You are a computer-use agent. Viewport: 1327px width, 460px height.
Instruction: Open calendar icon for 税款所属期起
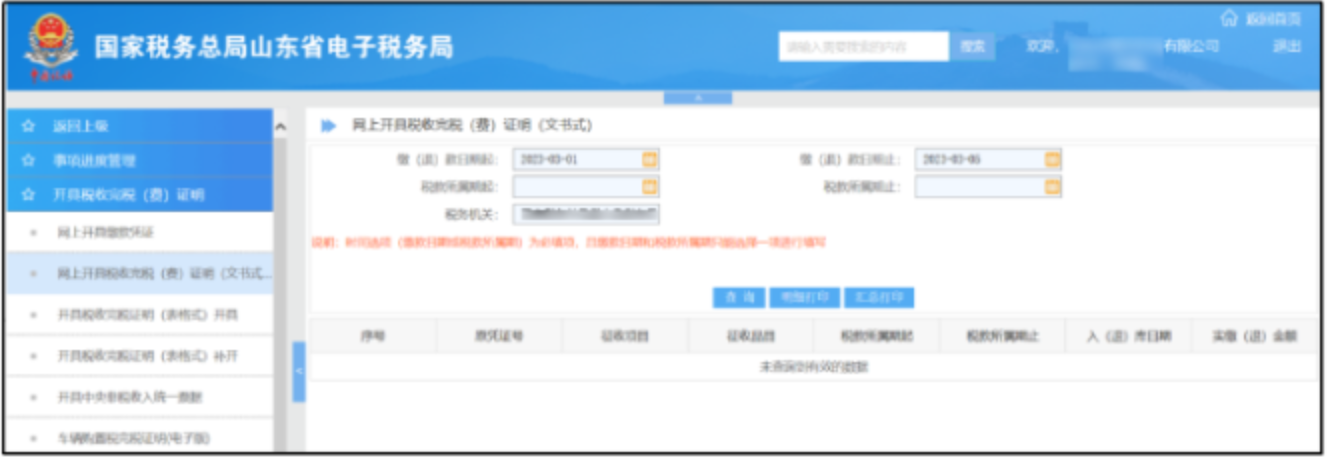click(649, 186)
